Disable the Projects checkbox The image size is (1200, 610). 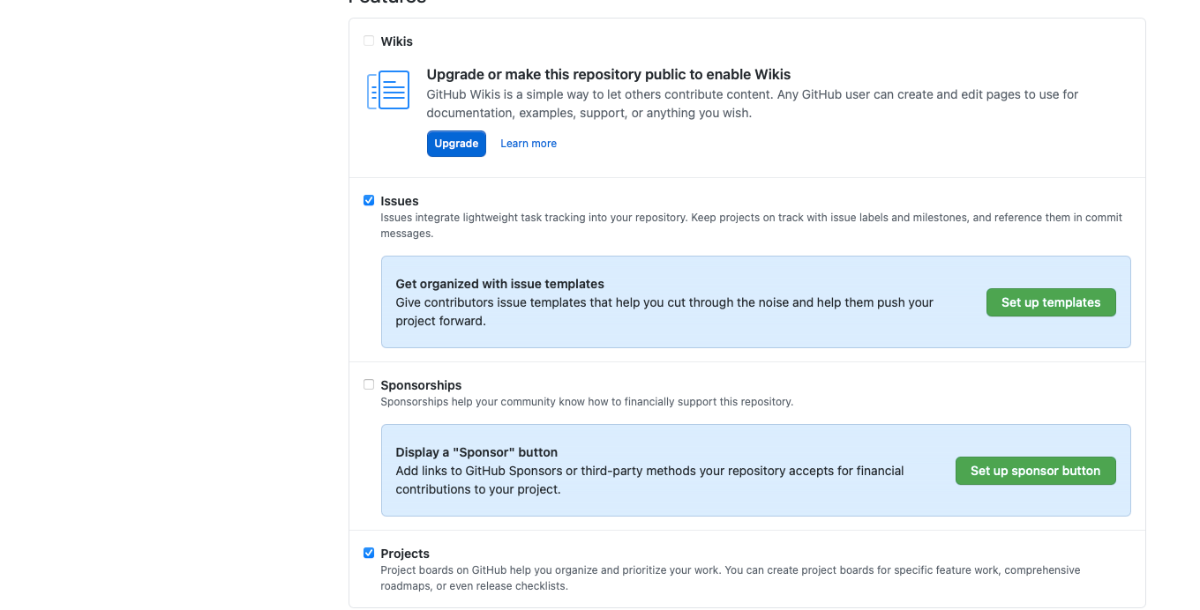(369, 553)
